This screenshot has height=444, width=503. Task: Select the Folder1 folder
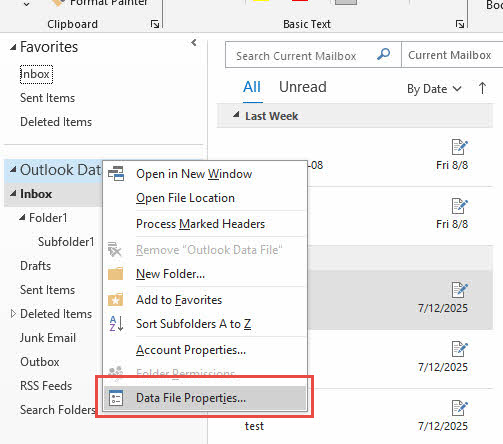[x=48, y=218]
